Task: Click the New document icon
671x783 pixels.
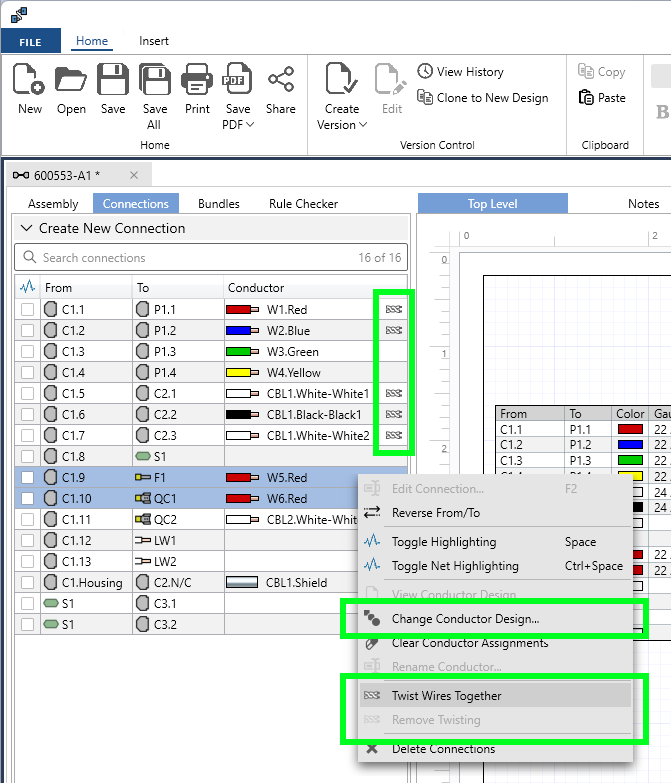Action: [x=29, y=79]
